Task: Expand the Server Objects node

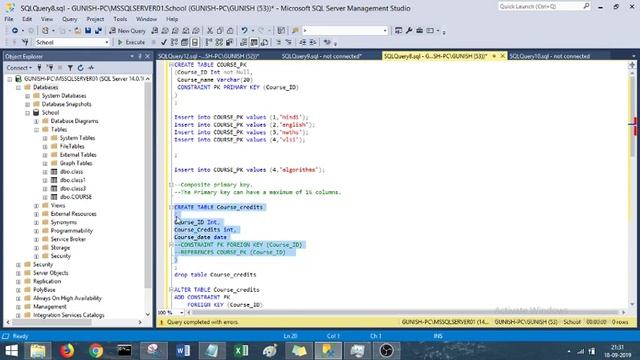Action: click(18, 273)
